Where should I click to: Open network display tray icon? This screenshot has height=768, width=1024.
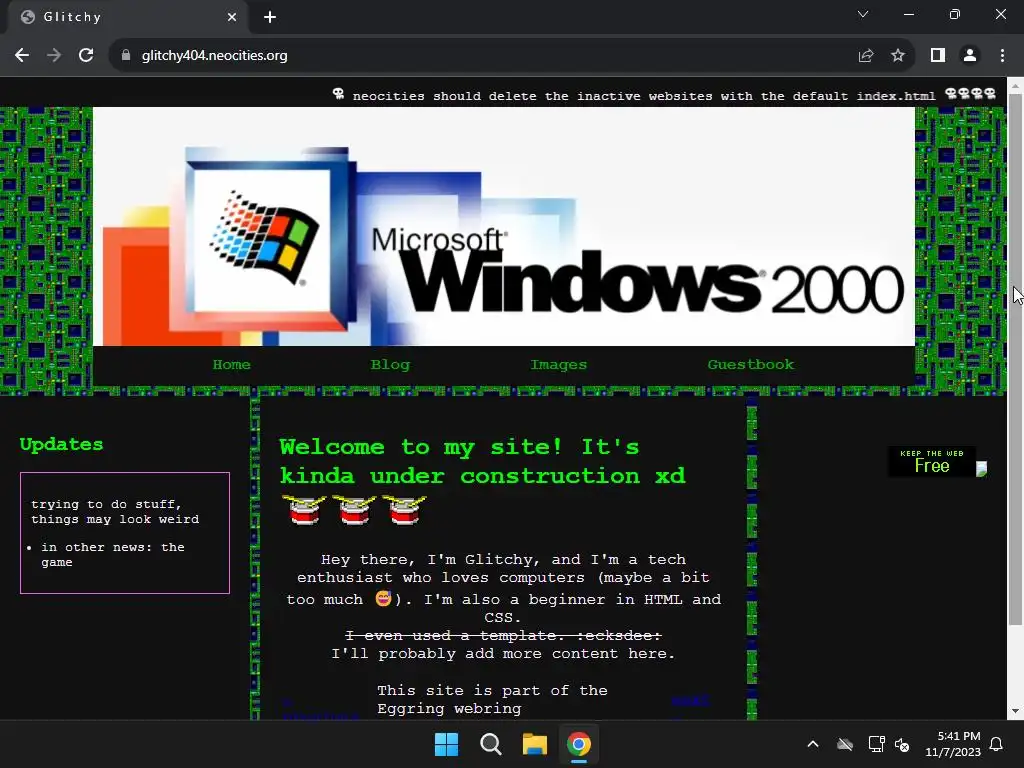[x=876, y=744]
